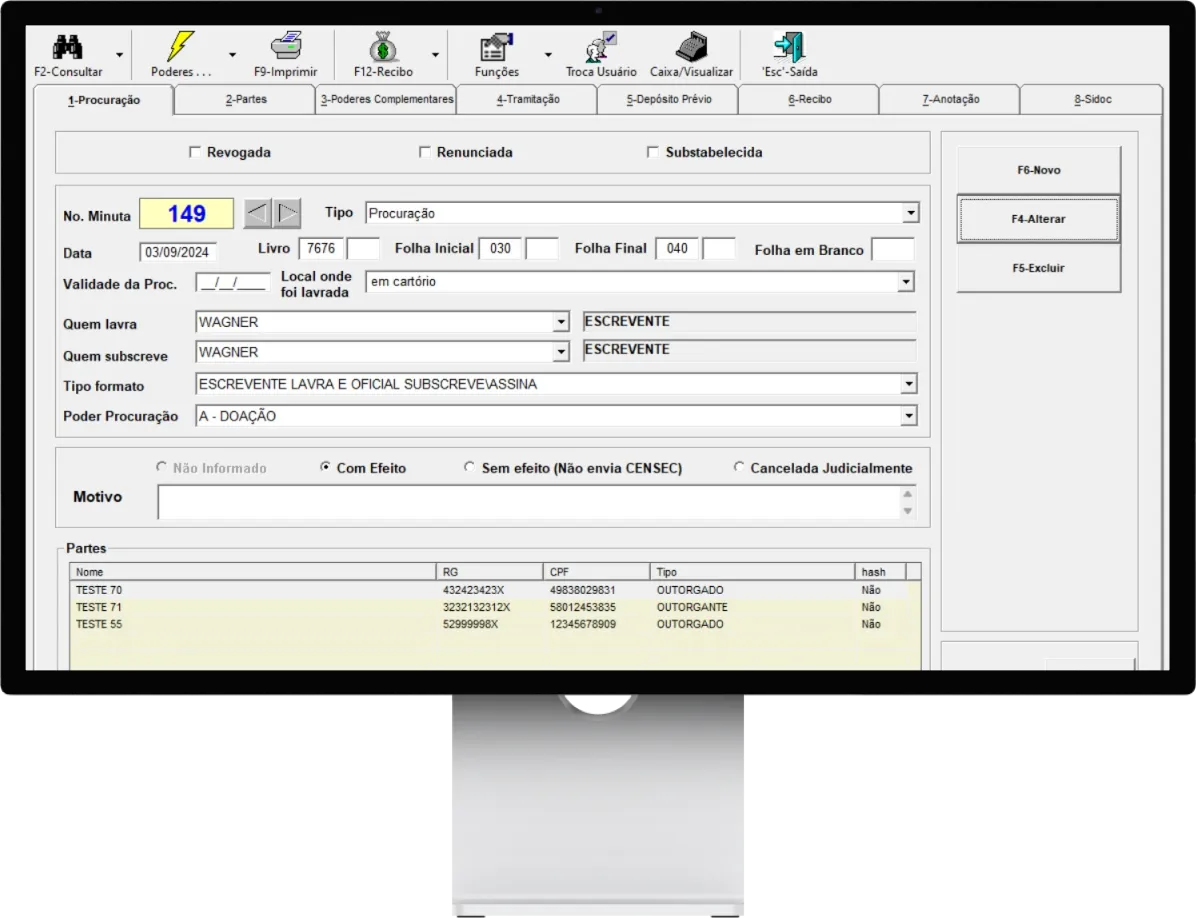Switch to the 2-Partes tab
The image size is (1196, 918).
click(x=246, y=100)
